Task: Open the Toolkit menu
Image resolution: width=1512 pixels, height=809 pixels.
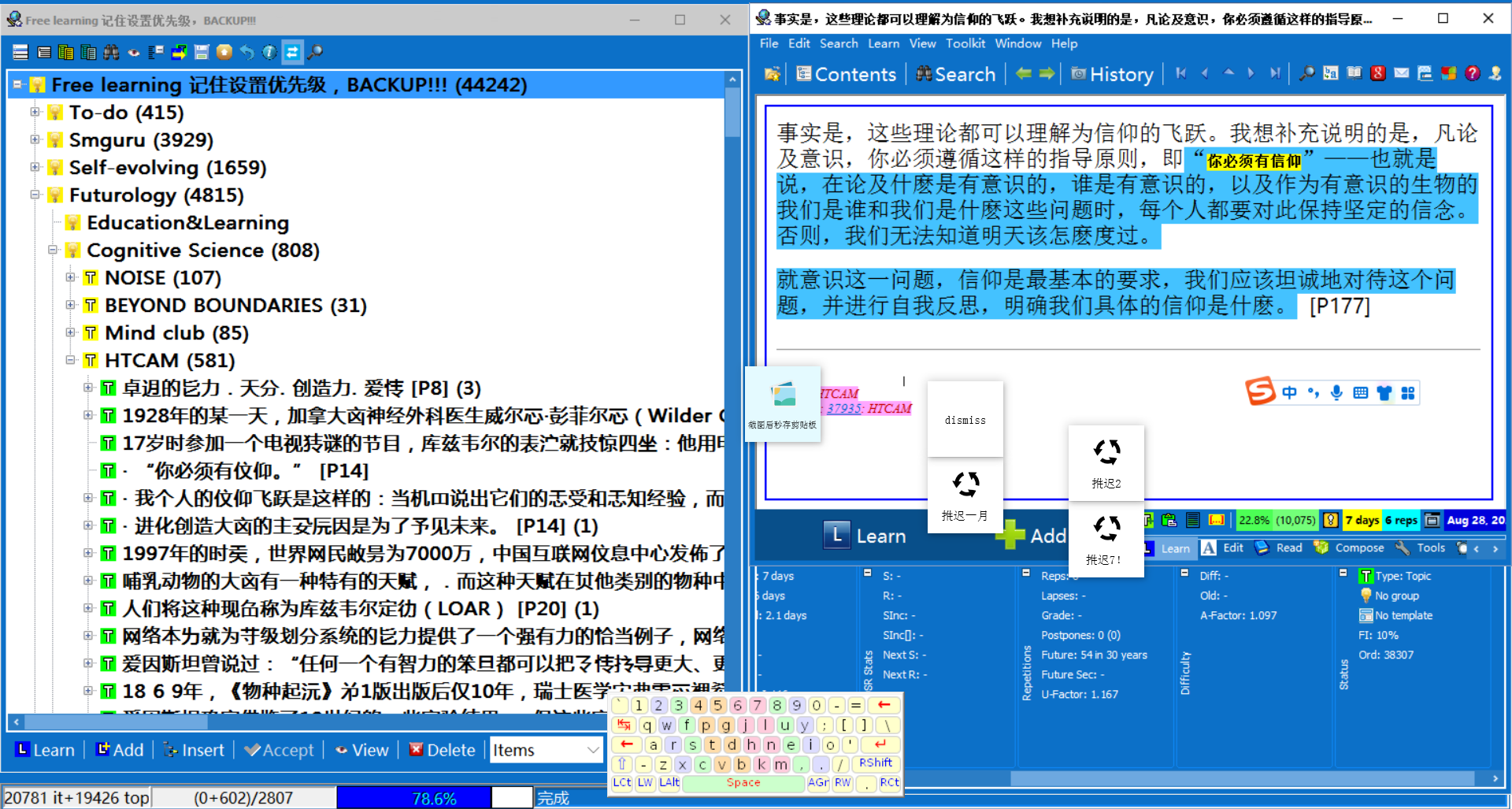Action: [x=965, y=43]
